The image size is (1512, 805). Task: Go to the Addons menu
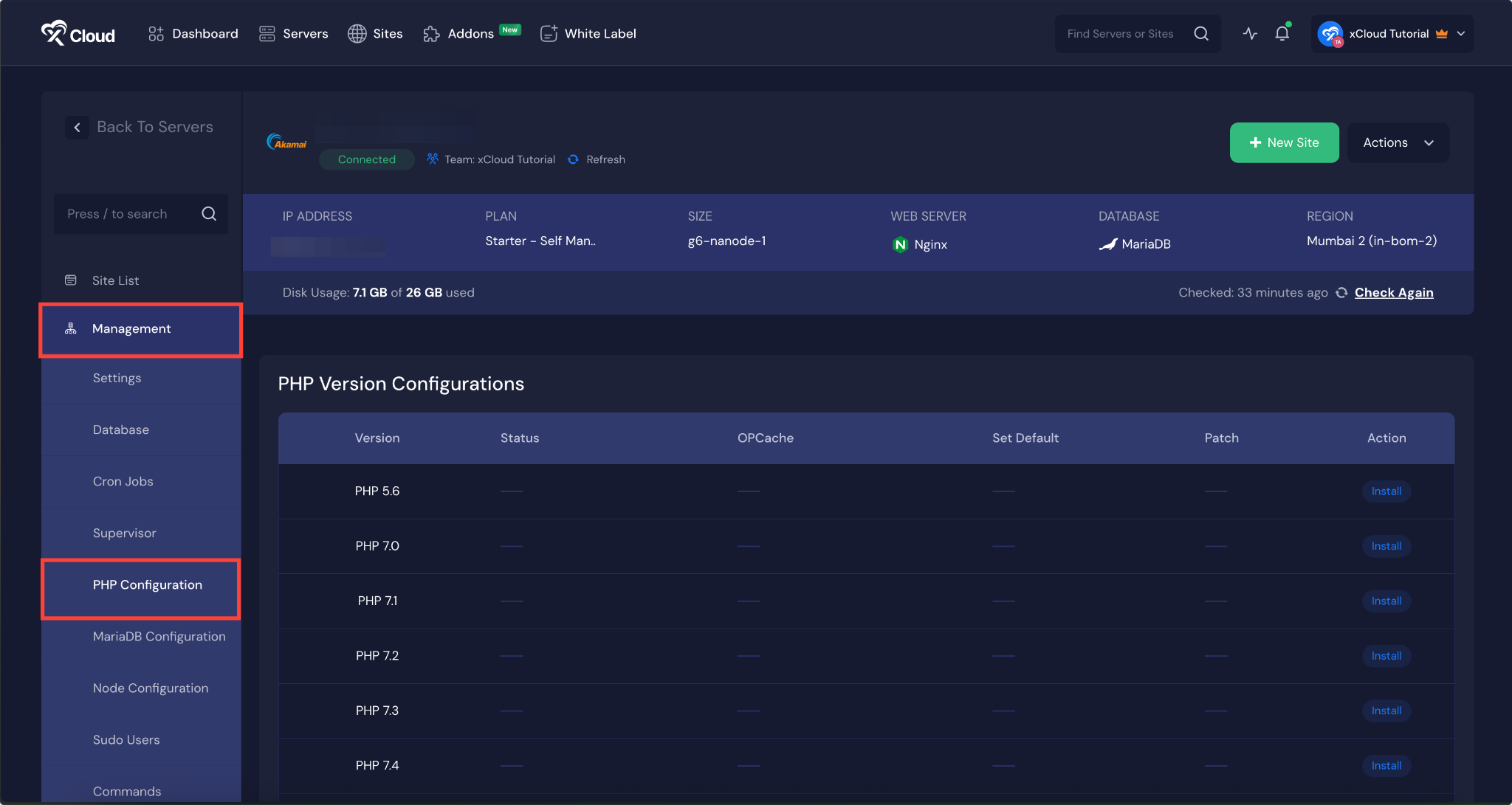[470, 33]
